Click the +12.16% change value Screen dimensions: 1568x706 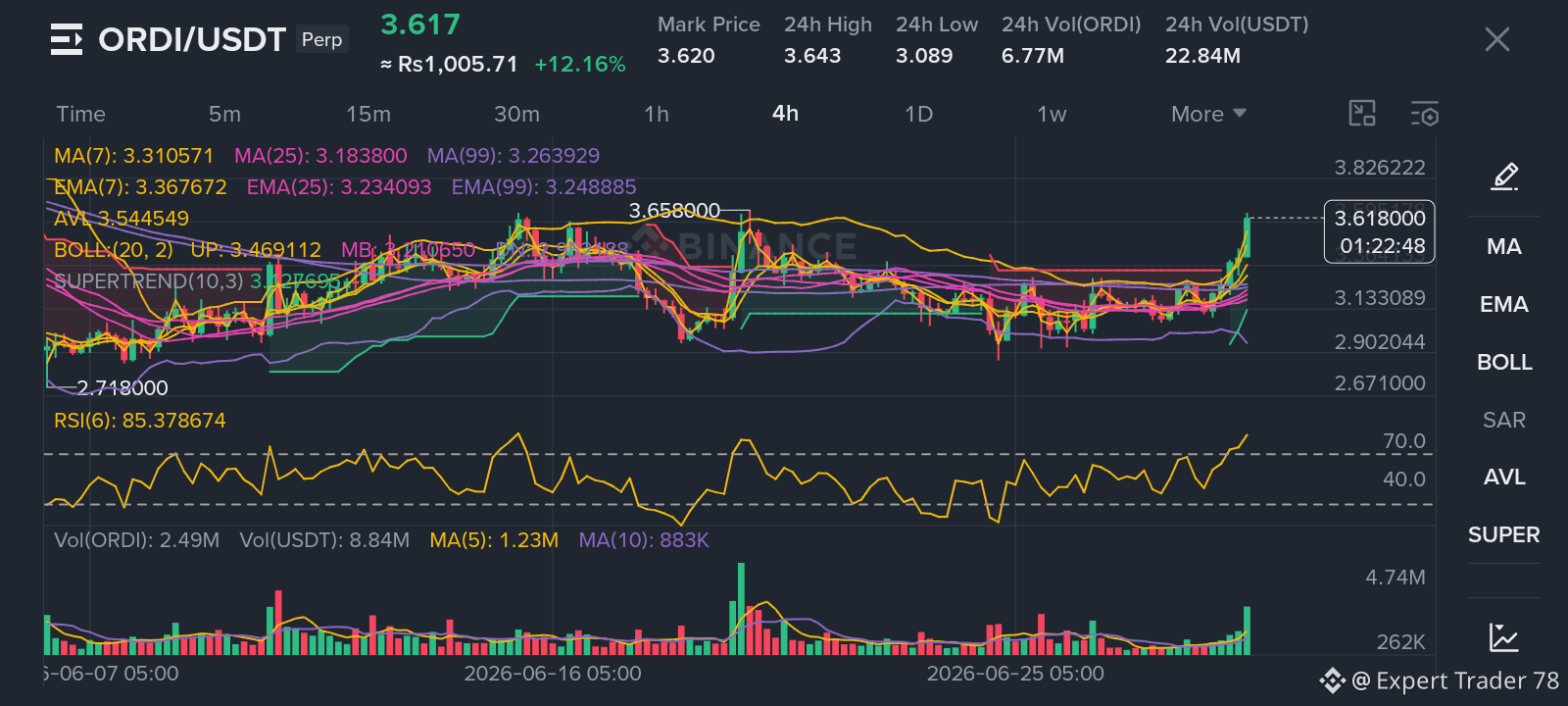pyautogui.click(x=580, y=65)
